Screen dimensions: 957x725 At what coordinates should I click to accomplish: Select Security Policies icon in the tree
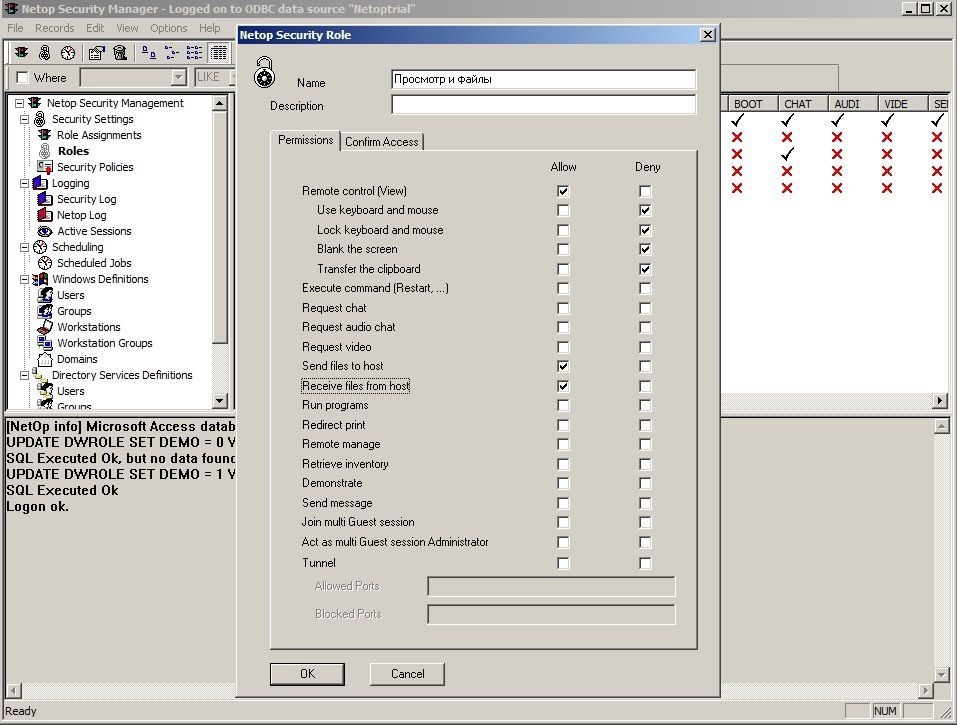click(45, 167)
